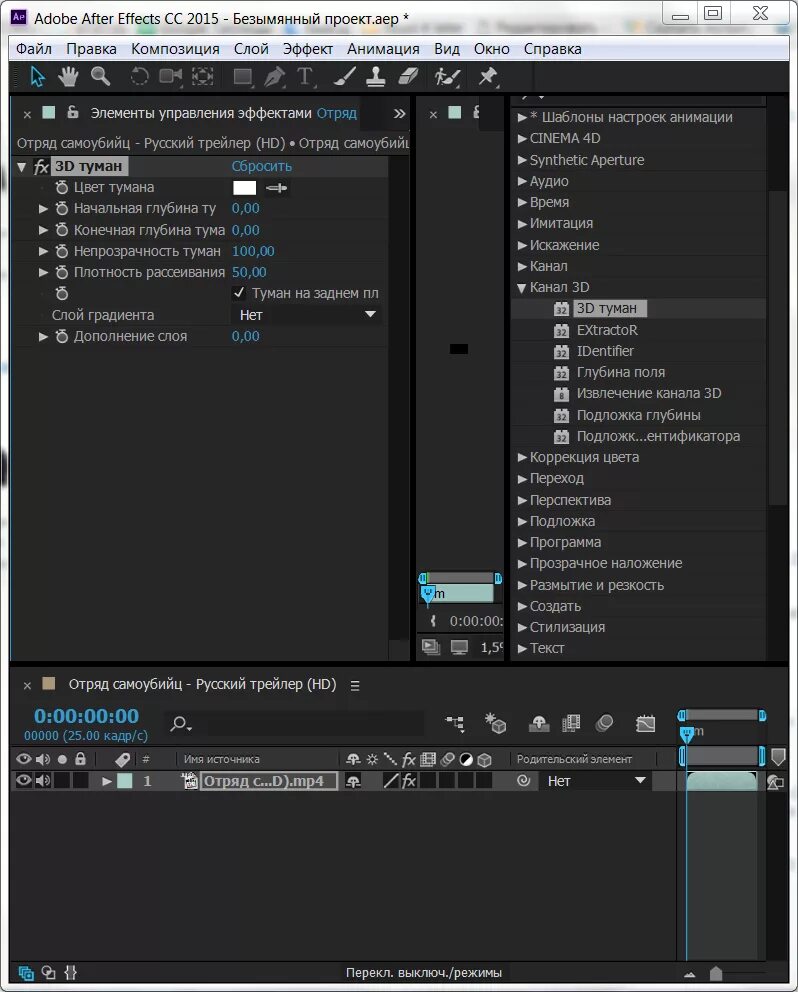The image size is (798, 992).
Task: Open the Файл menu
Action: click(34, 49)
